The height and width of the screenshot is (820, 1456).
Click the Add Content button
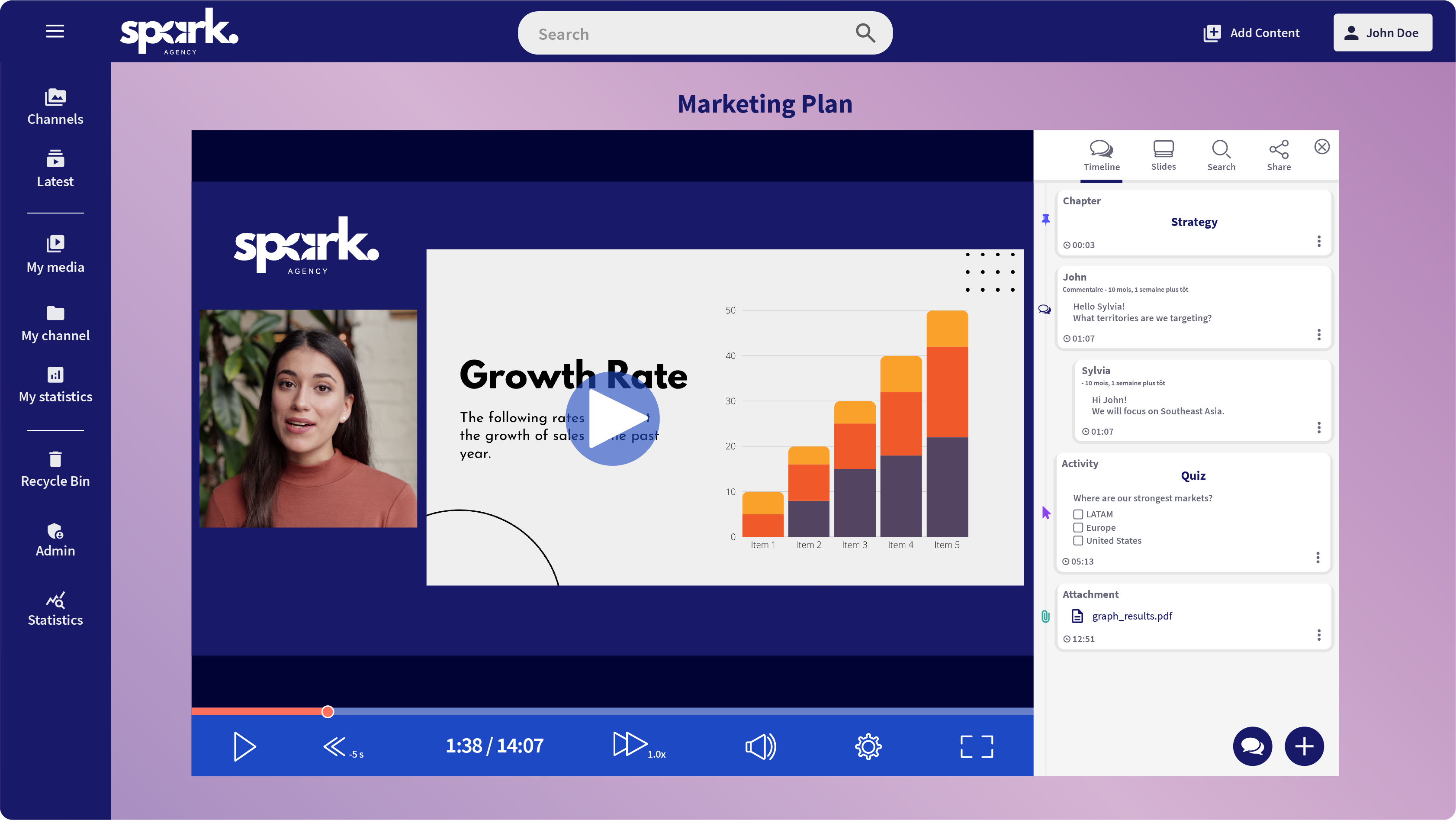1251,33
